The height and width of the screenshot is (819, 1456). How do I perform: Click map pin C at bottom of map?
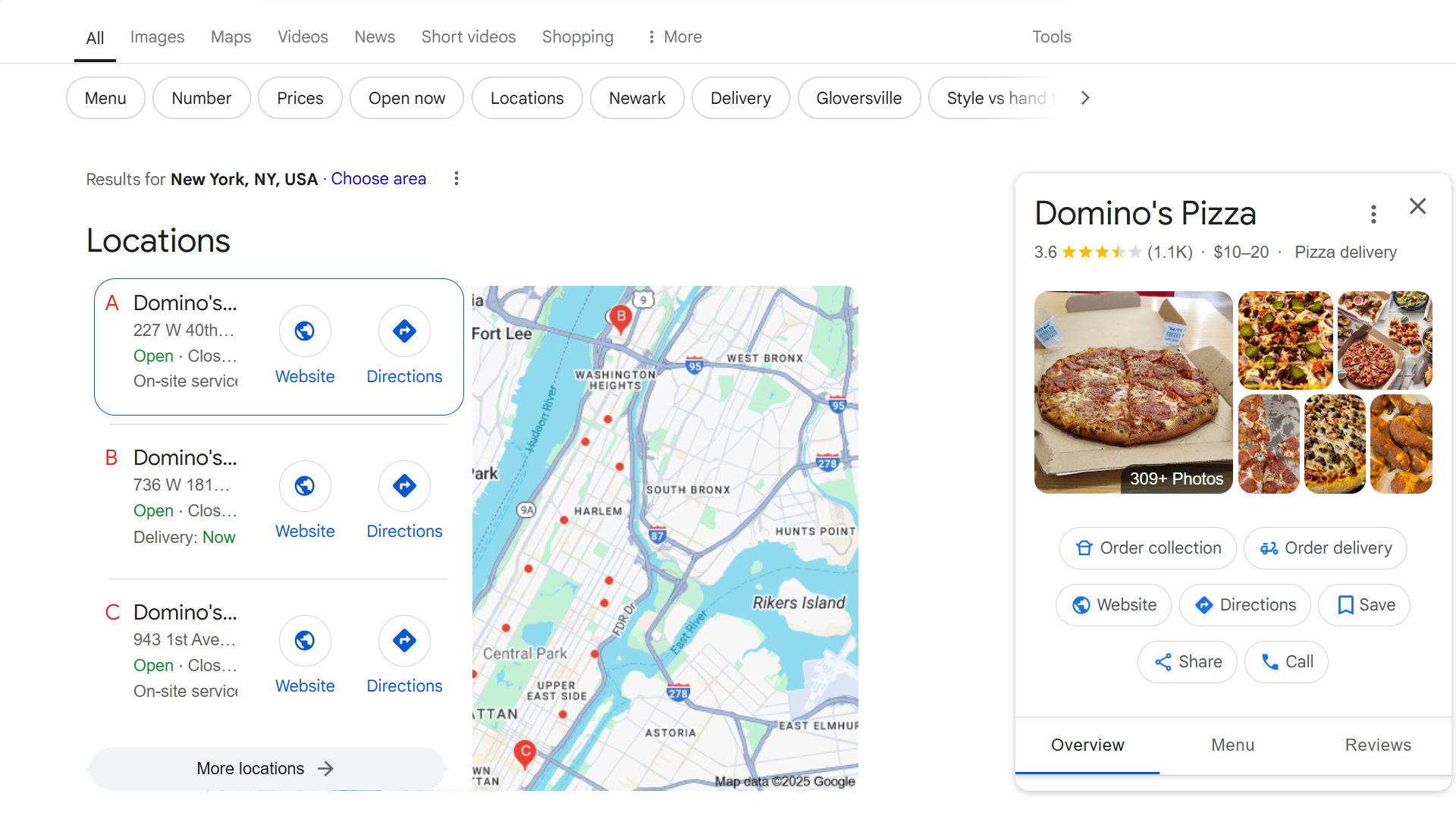(525, 755)
